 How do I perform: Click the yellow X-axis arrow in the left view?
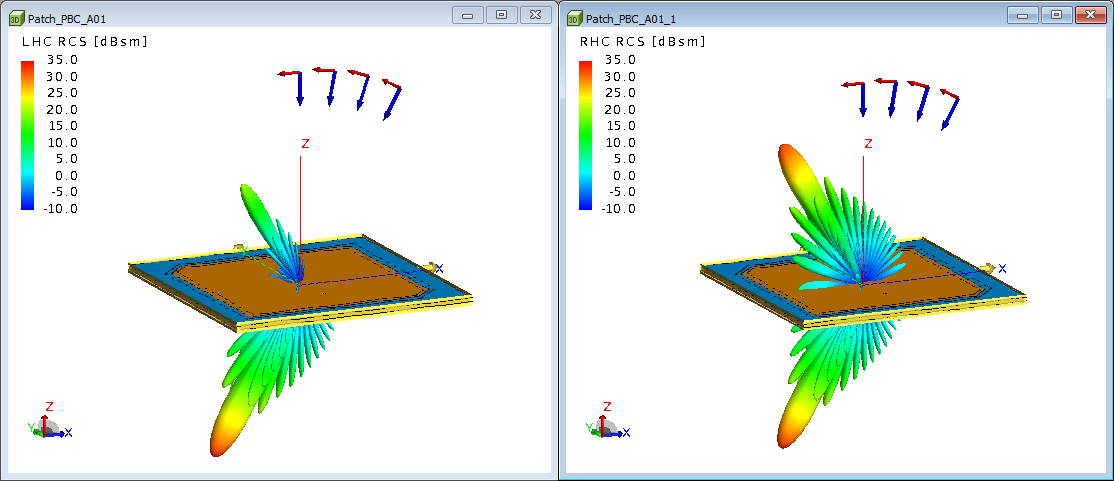pos(431,267)
